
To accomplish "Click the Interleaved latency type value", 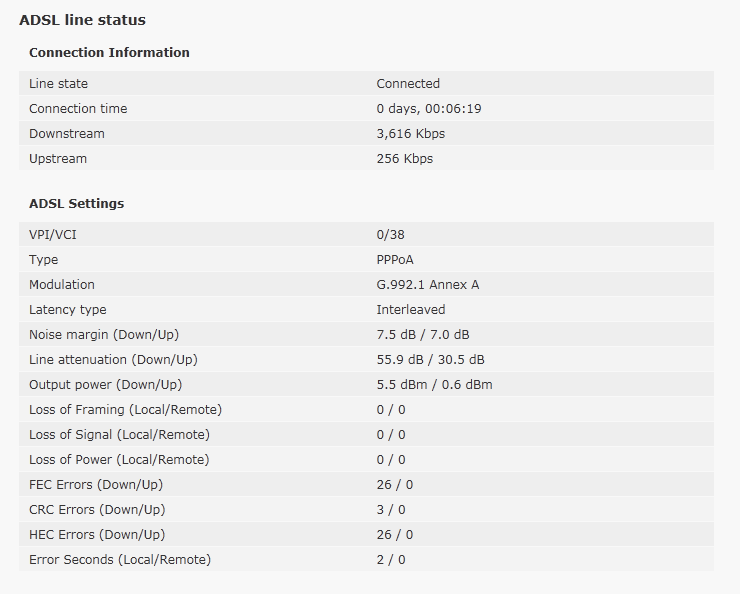I will pyautogui.click(x=410, y=310).
